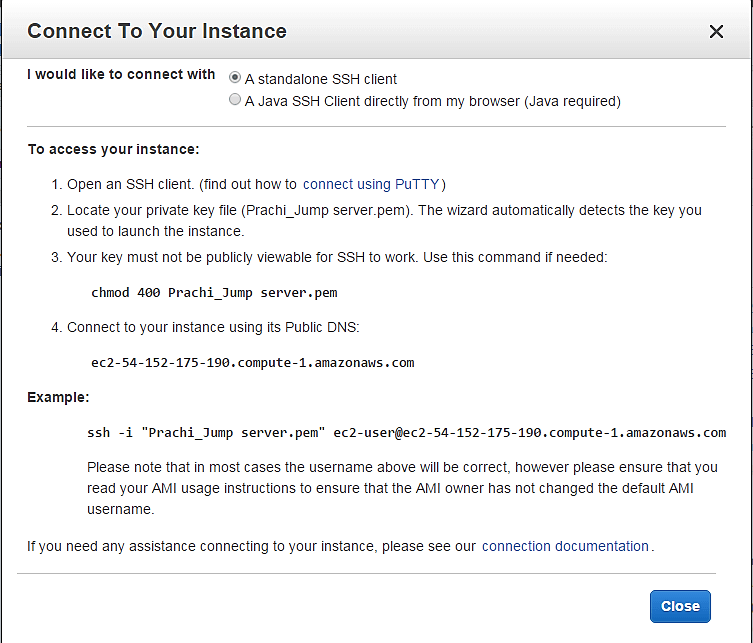Image resolution: width=753 pixels, height=643 pixels.
Task: Open the "connect using PuTTY" link
Action: tap(372, 184)
